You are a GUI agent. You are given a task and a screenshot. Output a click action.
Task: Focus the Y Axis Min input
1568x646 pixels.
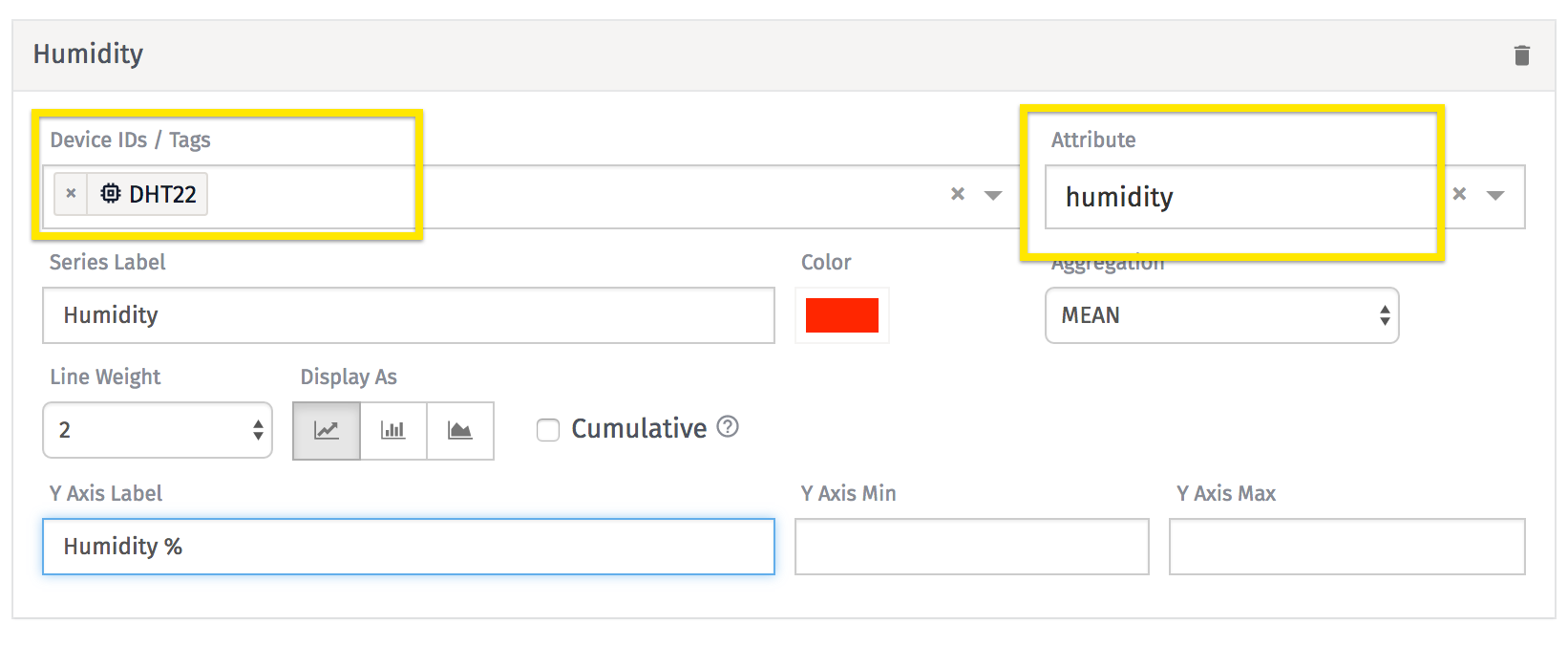(x=971, y=547)
